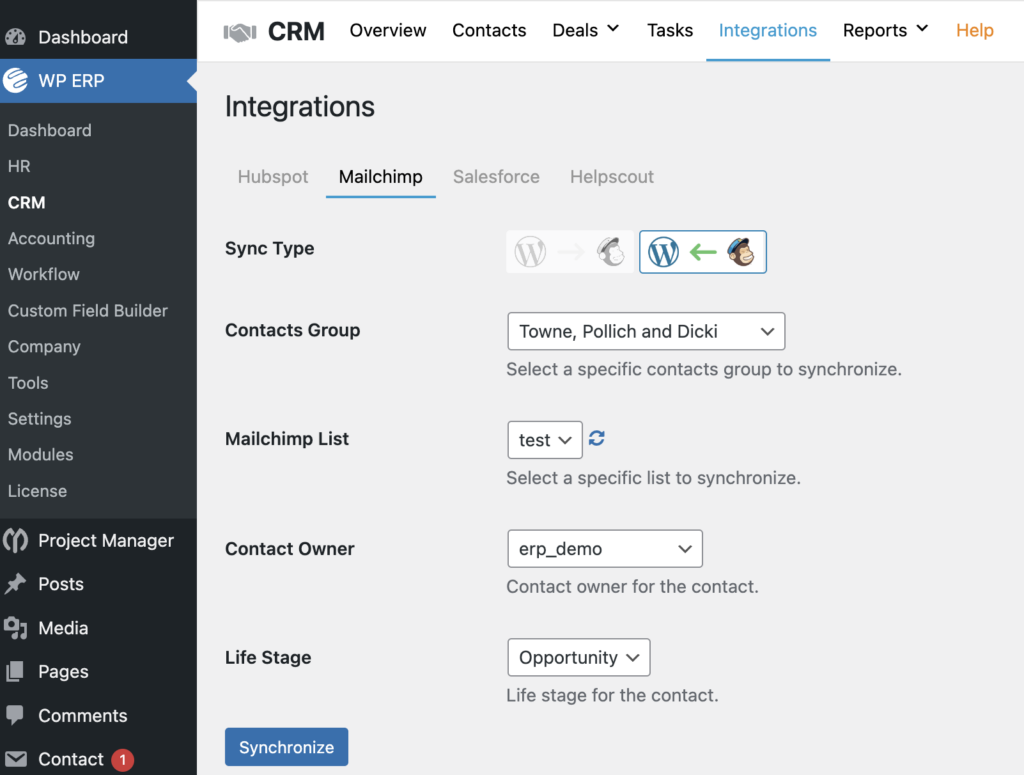
Task: Click the Comments speech bubble icon
Action: (16, 715)
